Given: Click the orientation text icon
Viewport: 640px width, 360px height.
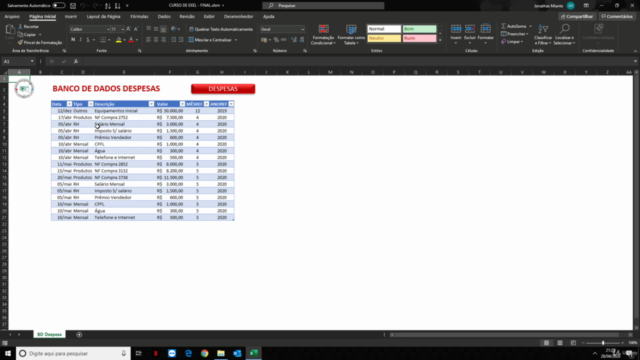Looking at the screenshot, I should [x=174, y=29].
